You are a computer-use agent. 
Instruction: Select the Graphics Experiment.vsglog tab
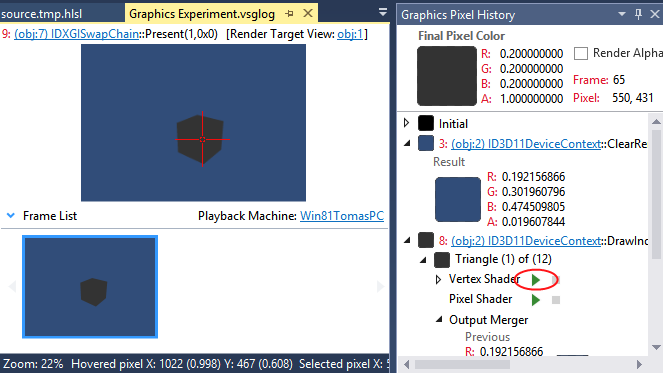202,14
